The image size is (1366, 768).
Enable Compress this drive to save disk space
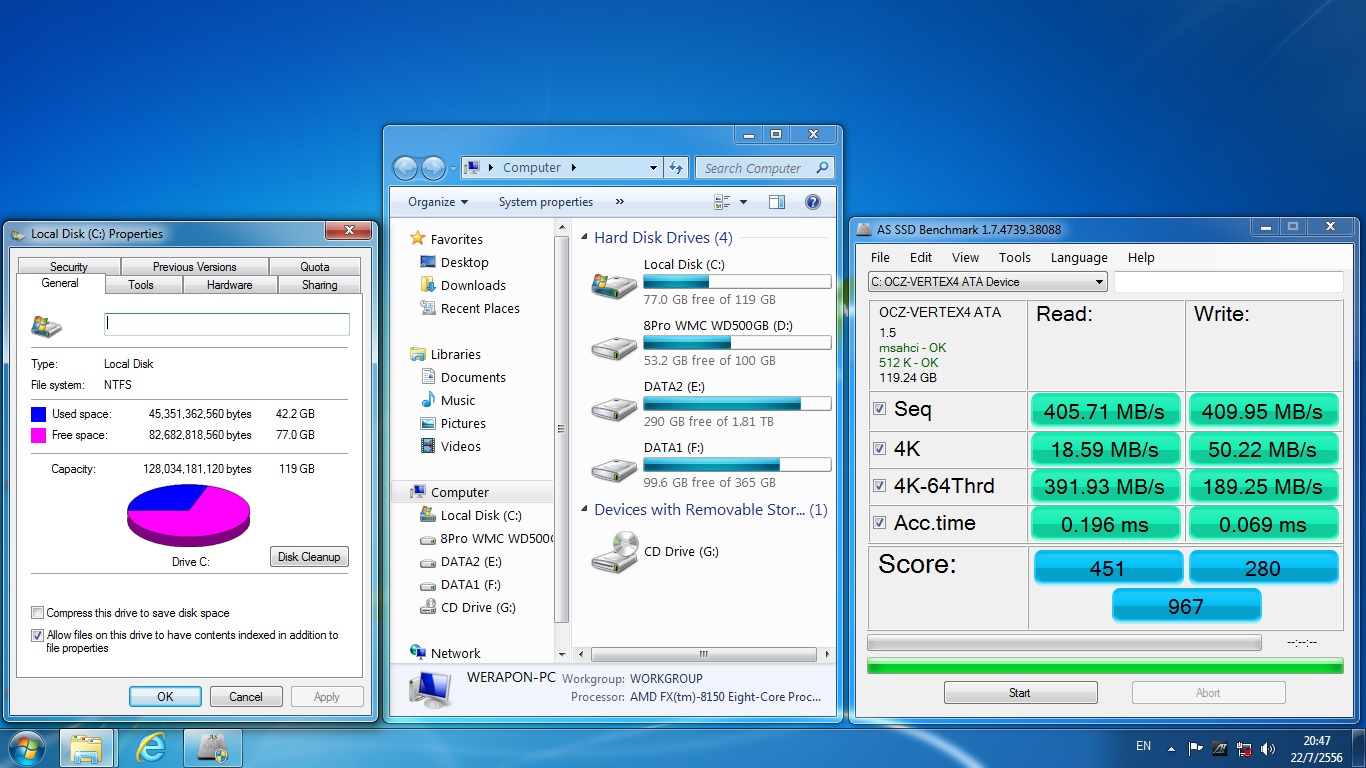click(38, 613)
